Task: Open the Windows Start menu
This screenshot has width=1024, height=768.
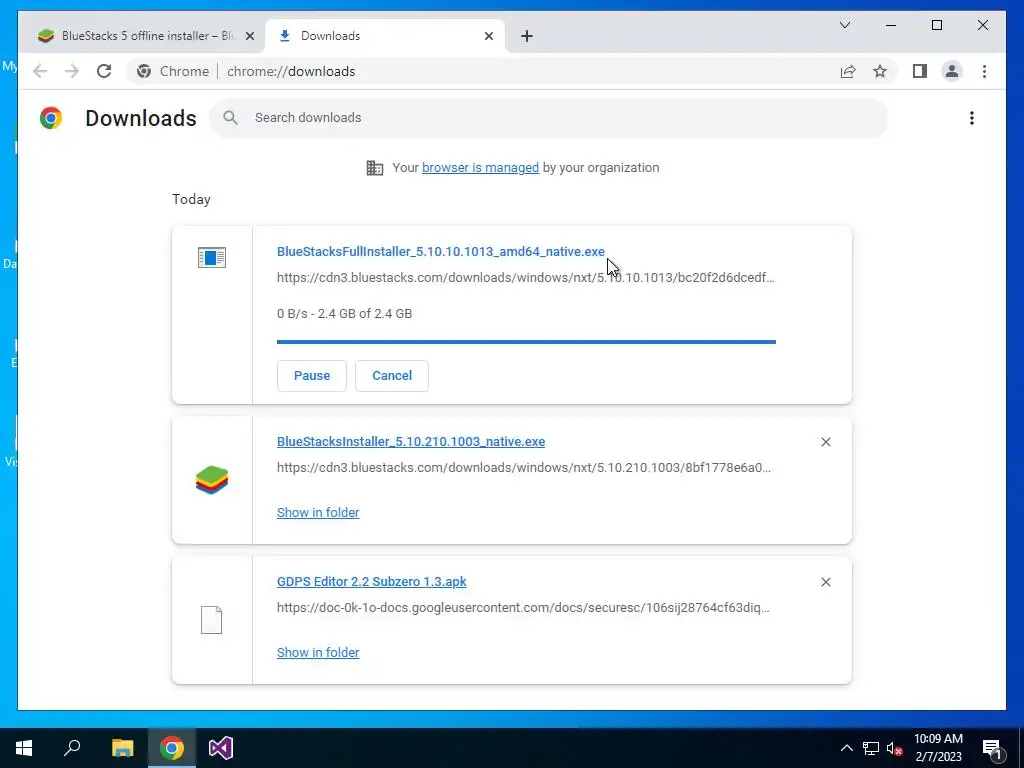Action: (24, 748)
